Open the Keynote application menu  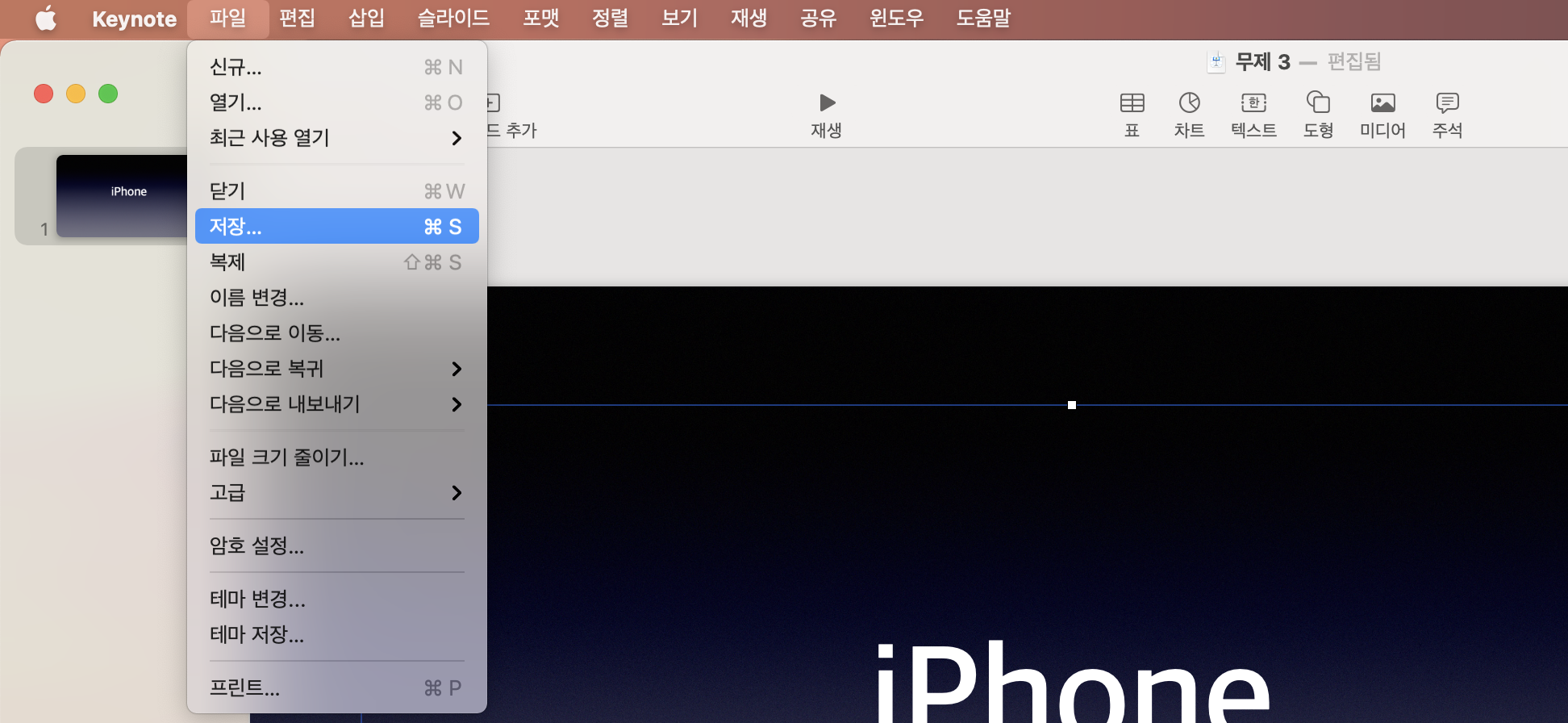[x=134, y=19]
